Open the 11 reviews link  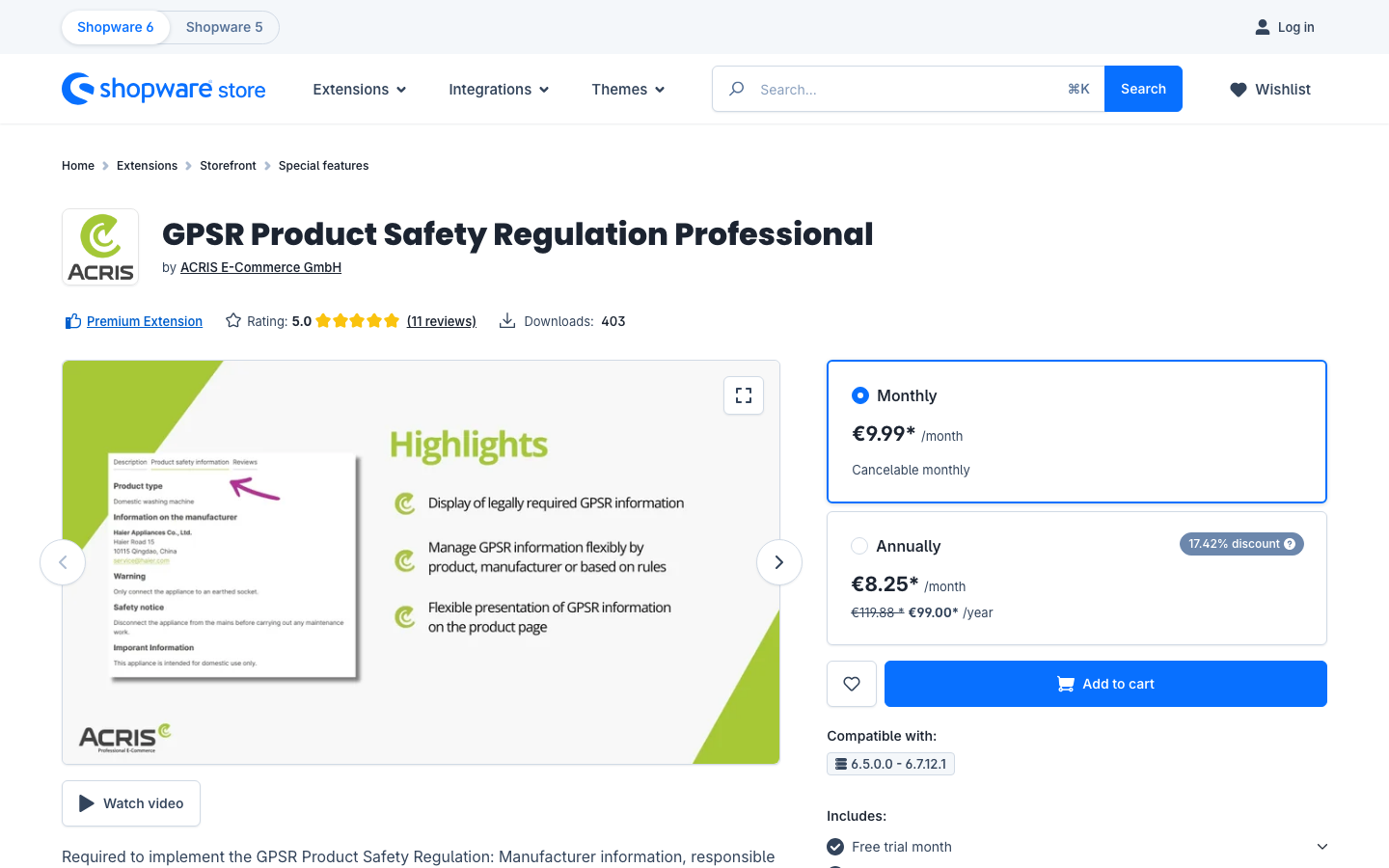click(x=442, y=321)
